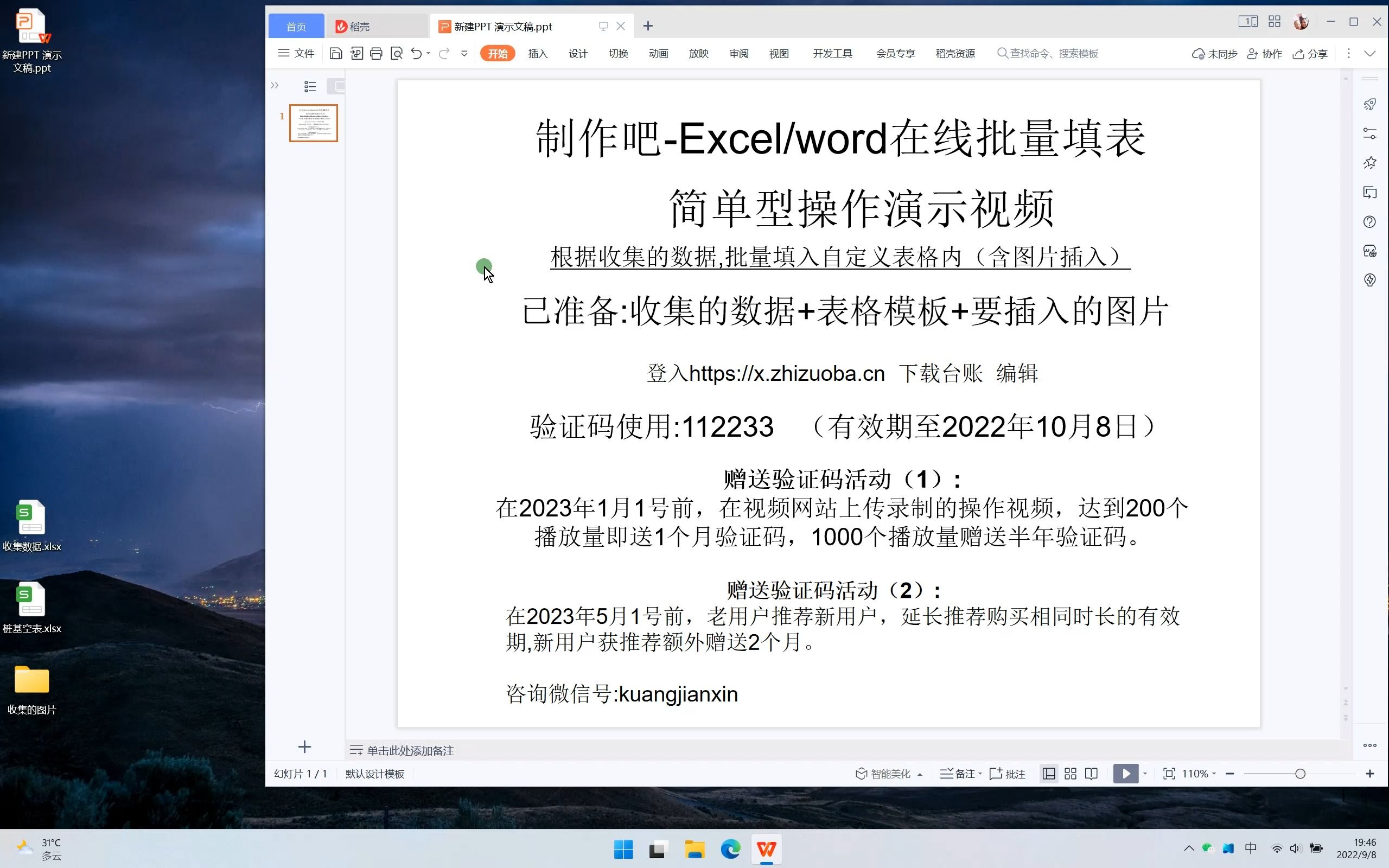Image resolution: width=1389 pixels, height=868 pixels.
Task: Click the 分享 share button
Action: [1310, 53]
